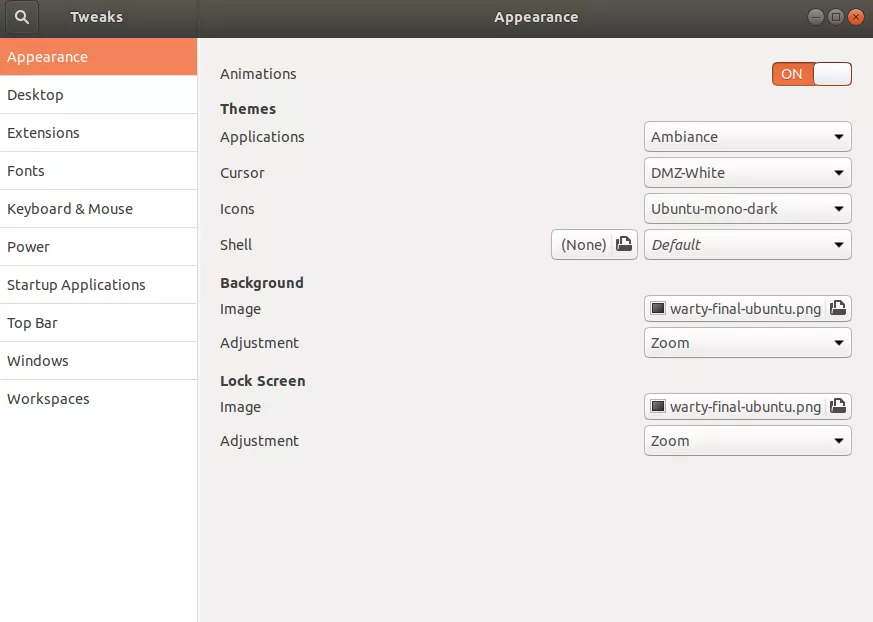Open Background Adjustment Zoom dropdown
Image resolution: width=873 pixels, height=622 pixels.
coord(747,342)
